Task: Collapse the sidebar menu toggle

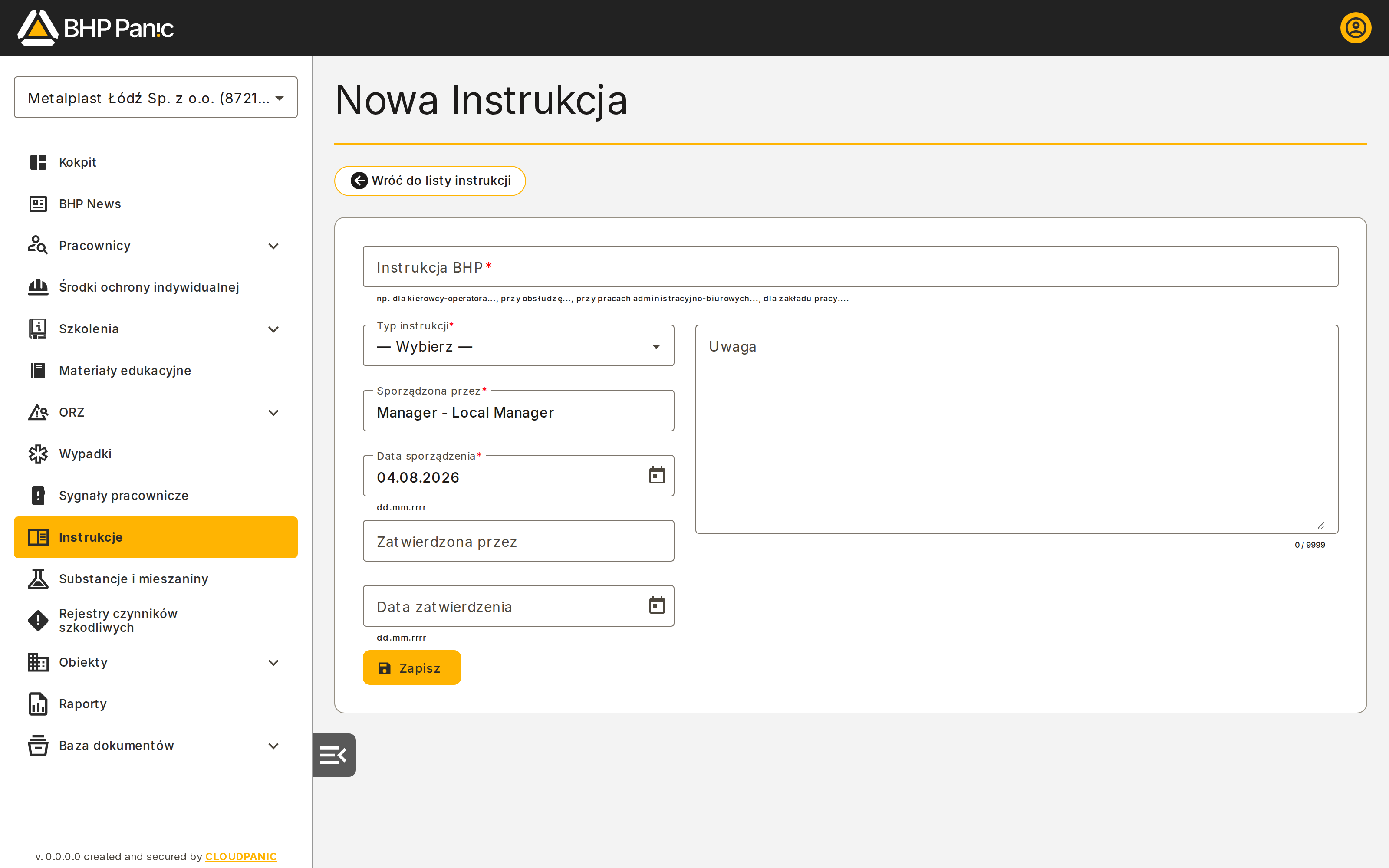Action: (333, 755)
